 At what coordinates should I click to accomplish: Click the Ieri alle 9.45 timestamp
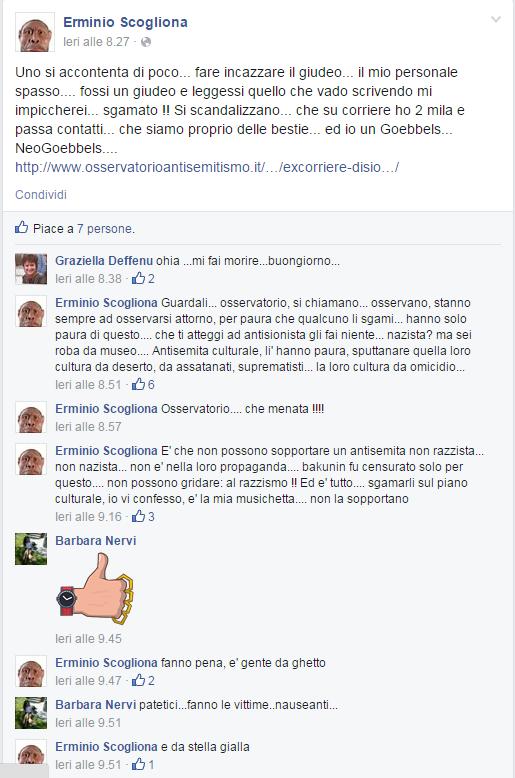click(x=88, y=639)
